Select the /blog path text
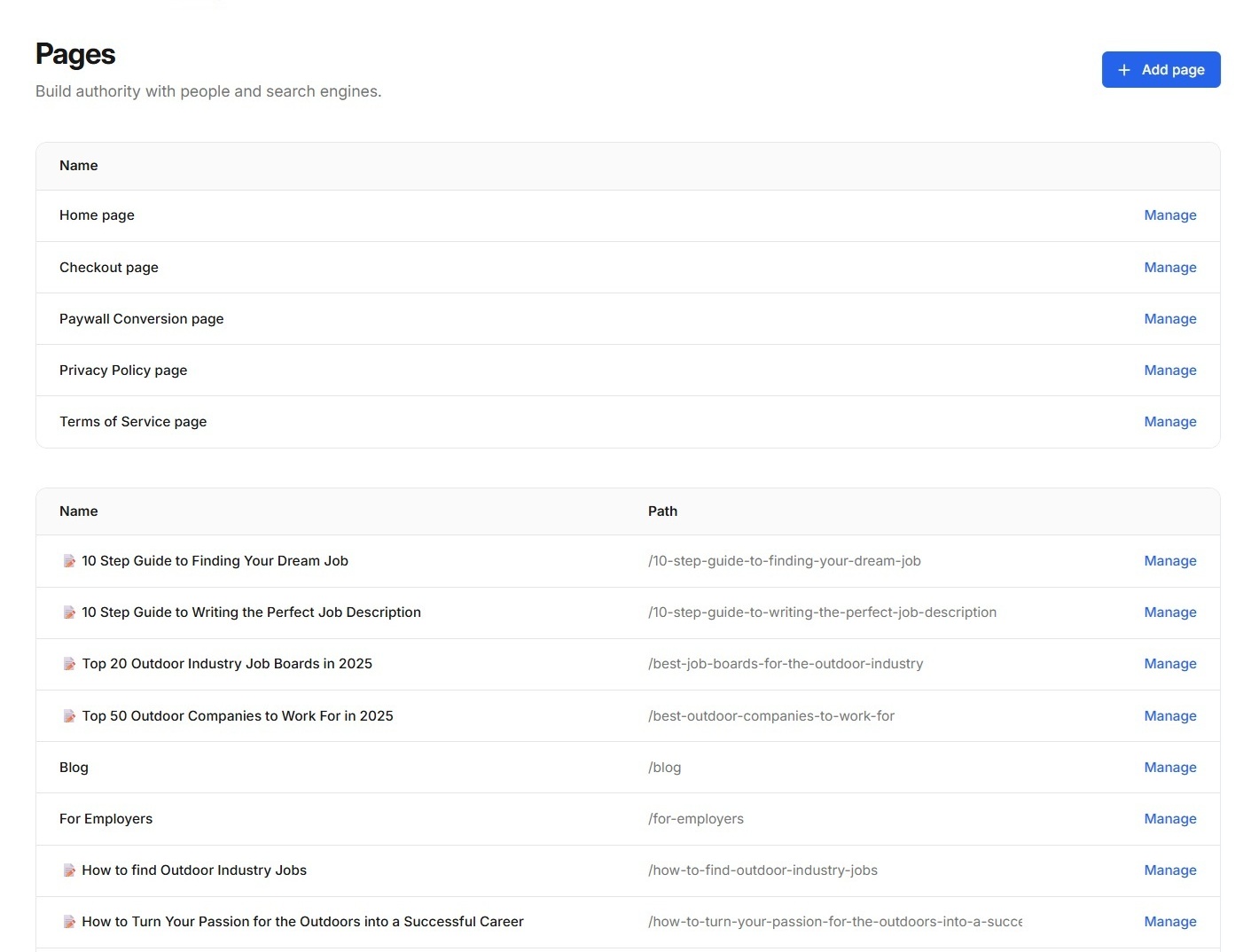 pos(664,767)
